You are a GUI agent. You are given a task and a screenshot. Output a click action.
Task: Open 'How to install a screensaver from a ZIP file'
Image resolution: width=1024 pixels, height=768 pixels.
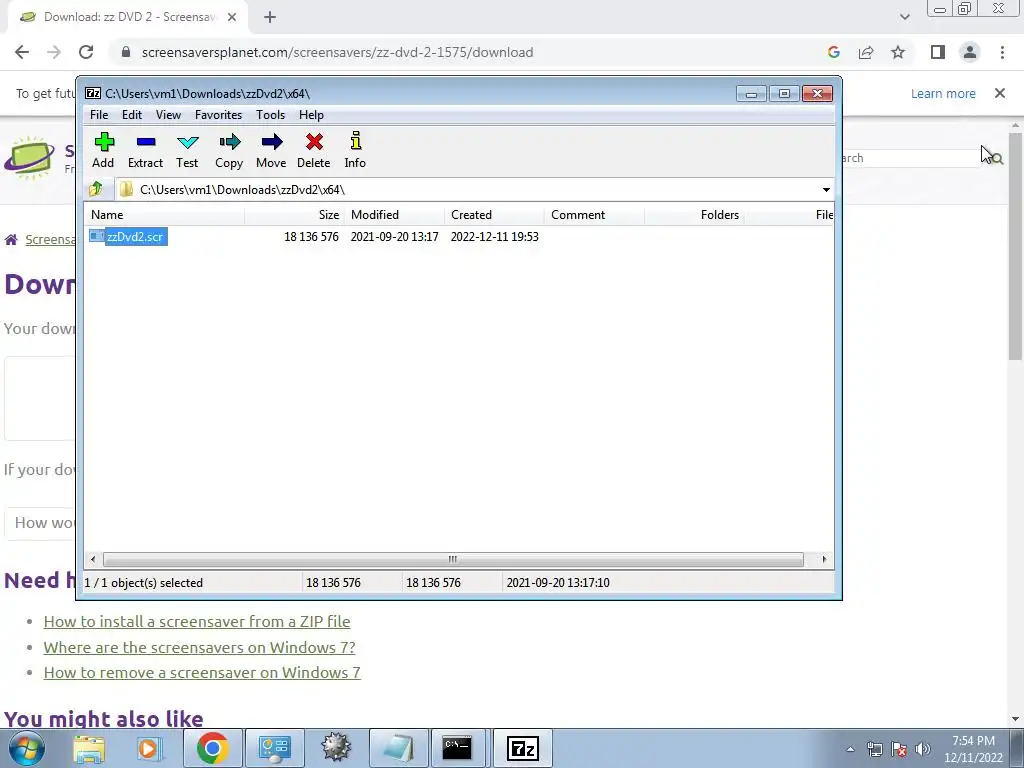197,621
